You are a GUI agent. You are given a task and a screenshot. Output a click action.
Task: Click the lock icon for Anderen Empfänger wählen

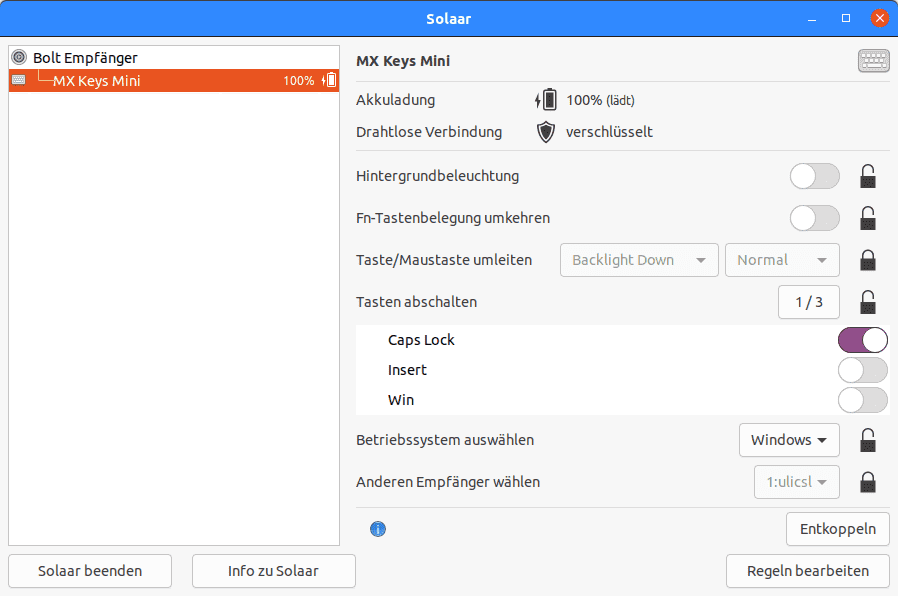[868, 482]
